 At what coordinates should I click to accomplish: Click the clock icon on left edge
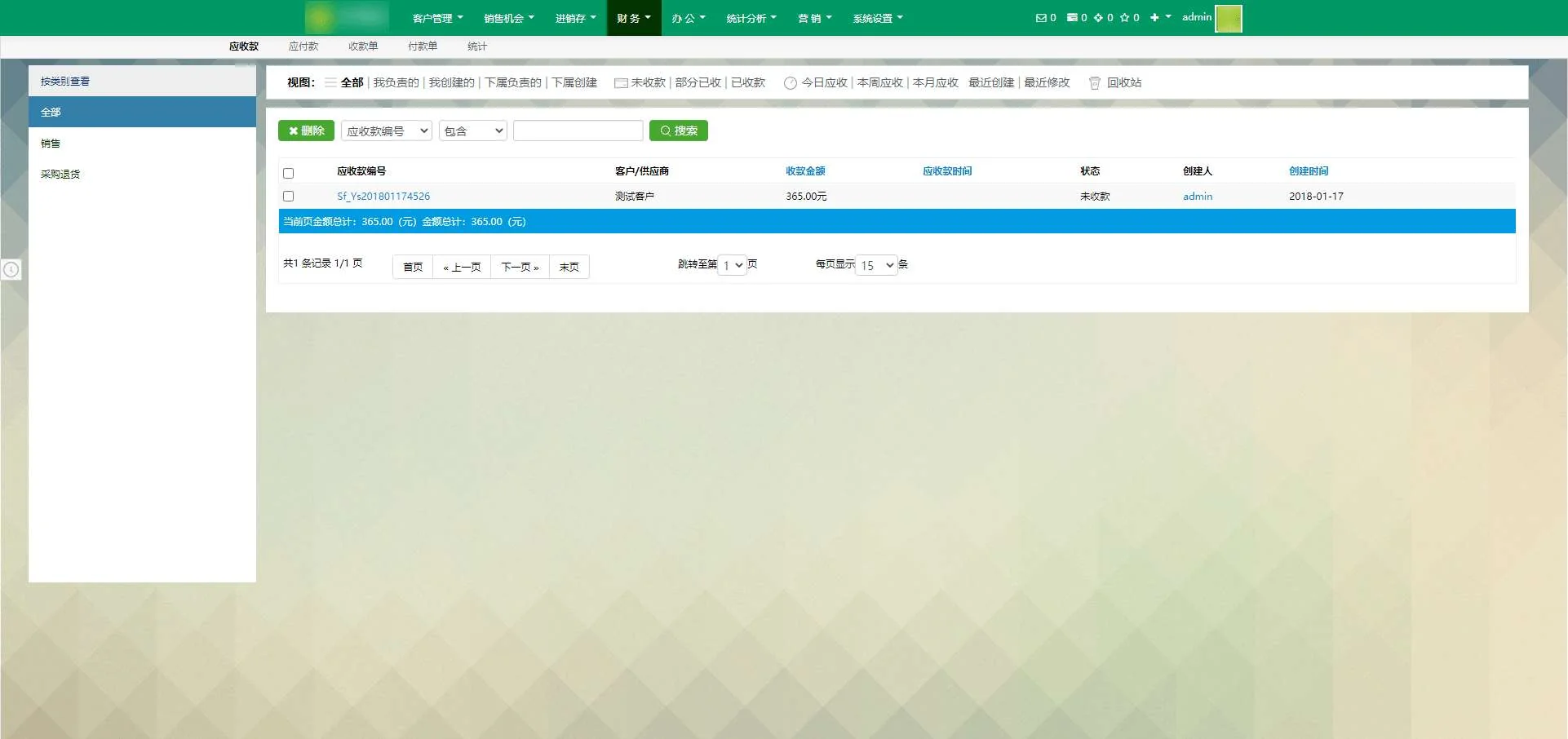click(x=11, y=269)
